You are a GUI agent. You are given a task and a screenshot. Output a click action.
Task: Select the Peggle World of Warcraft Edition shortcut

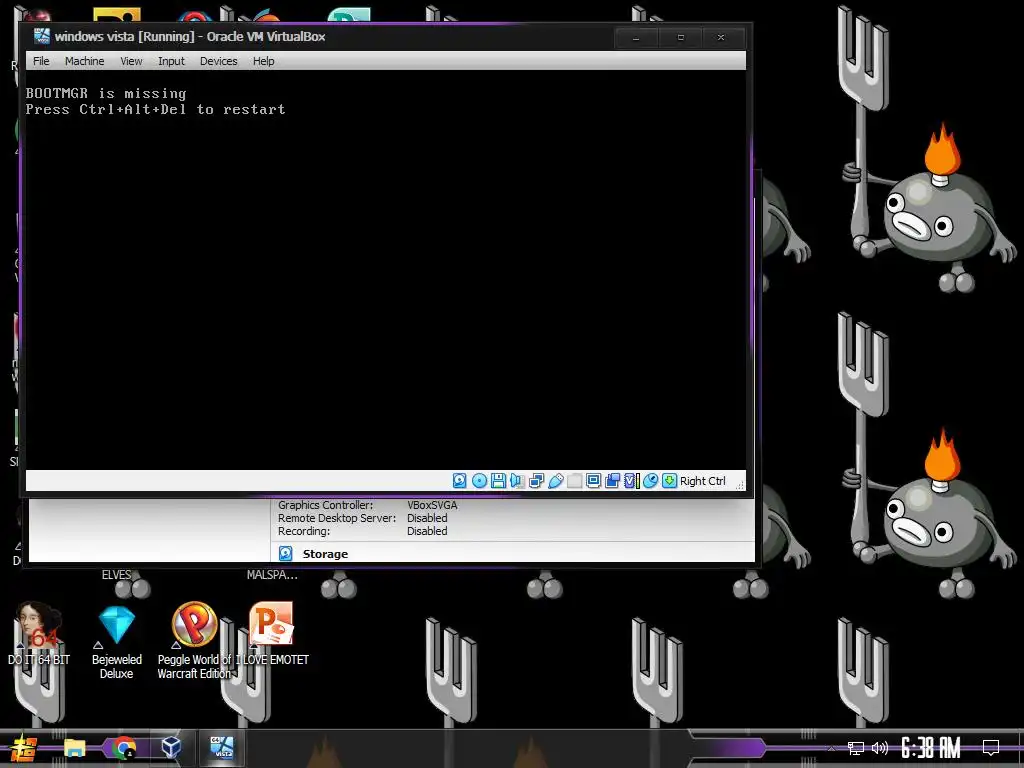click(x=194, y=641)
